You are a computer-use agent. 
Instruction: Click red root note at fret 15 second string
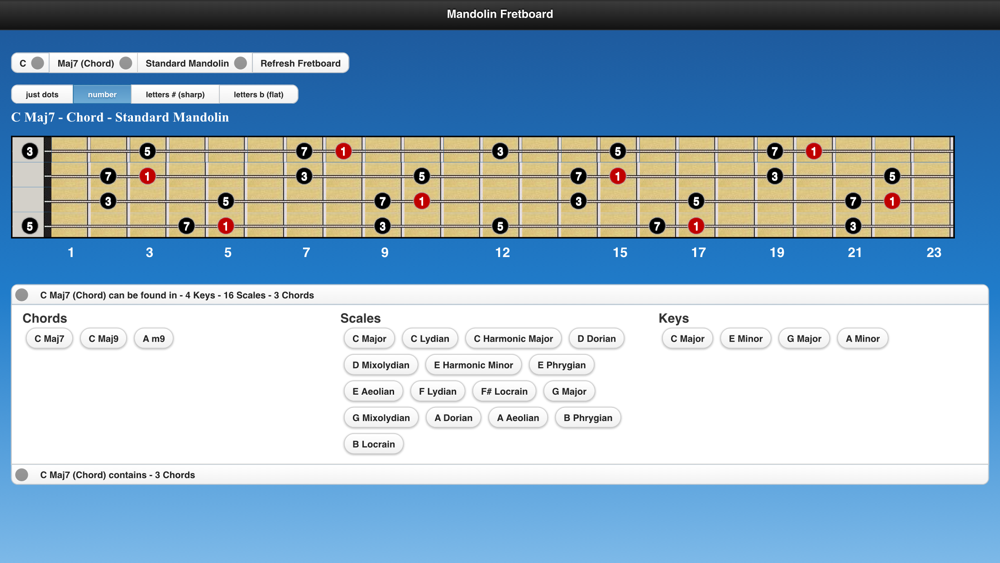(x=617, y=176)
